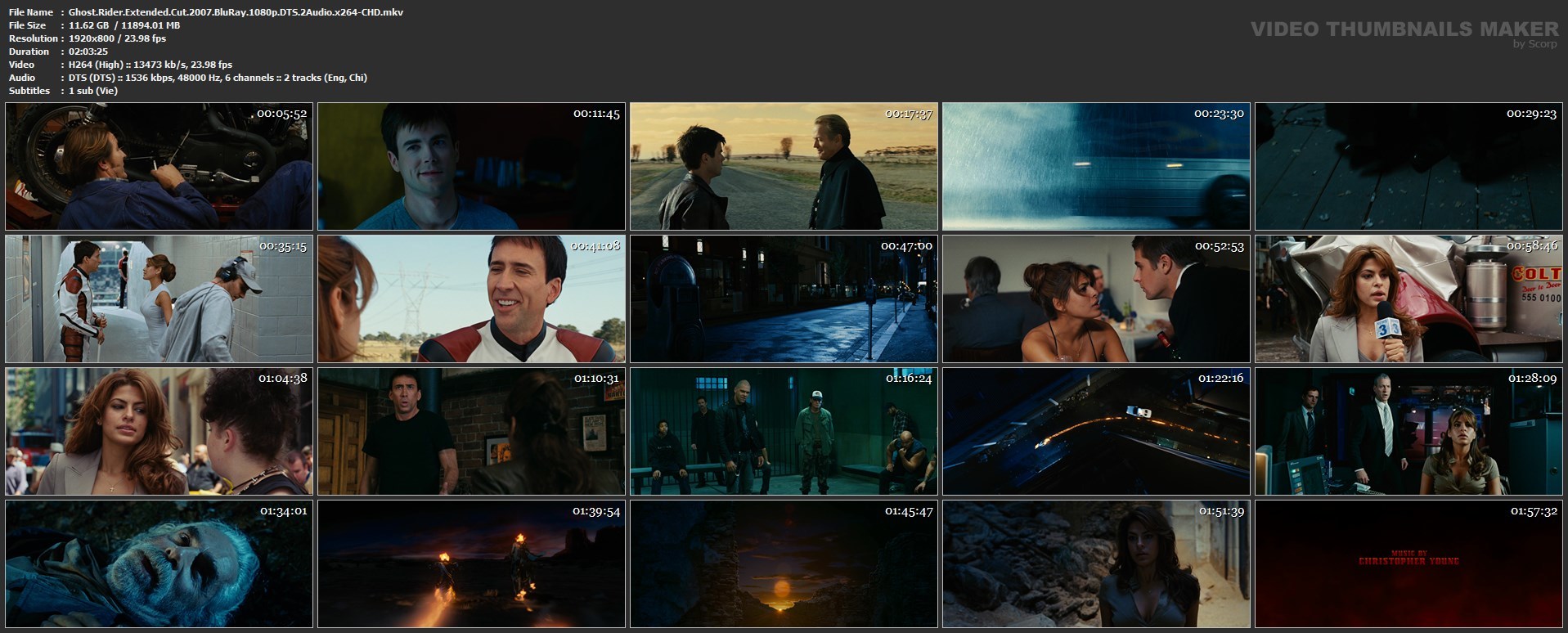Screen dimensions: 1568x633
Task: Click the resolution value 1920x800 / 23.98 fps
Action: (117, 38)
